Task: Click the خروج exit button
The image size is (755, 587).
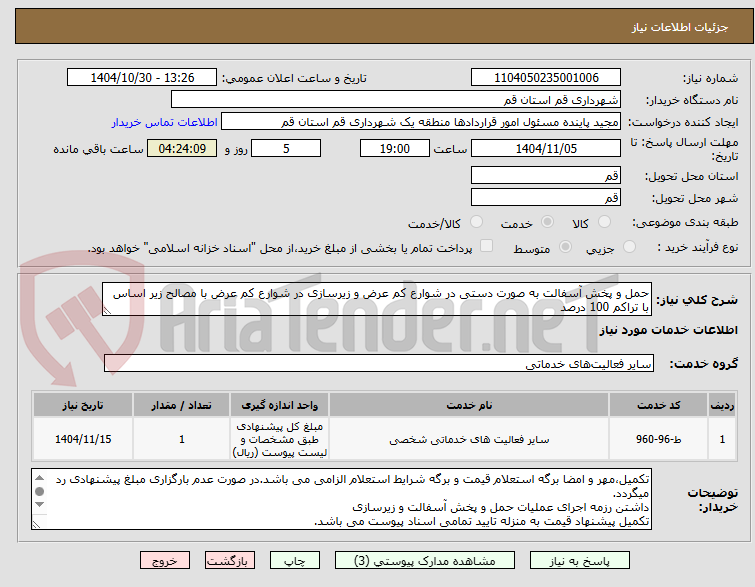Action: click(x=165, y=561)
